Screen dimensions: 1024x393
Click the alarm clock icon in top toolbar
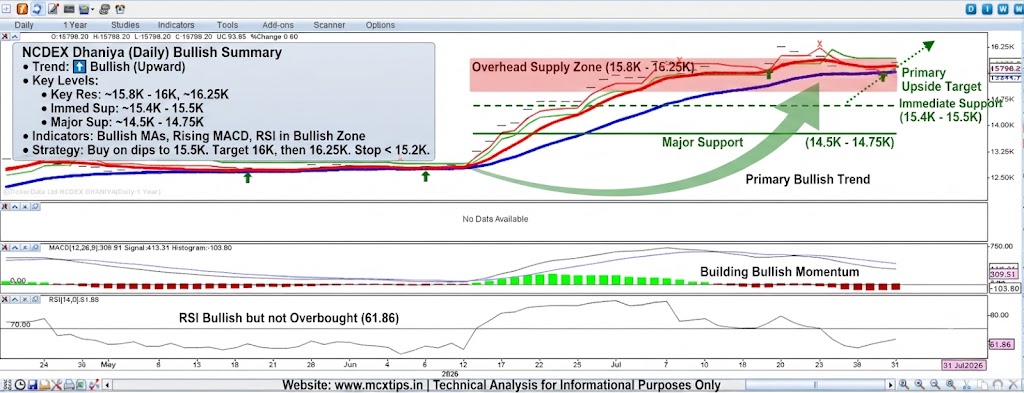coord(120,9)
